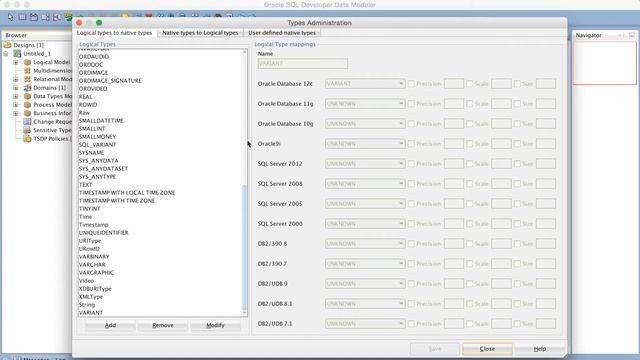This screenshot has width=640, height=360.
Task: Expand the Process Model tree node
Action: tap(16, 105)
